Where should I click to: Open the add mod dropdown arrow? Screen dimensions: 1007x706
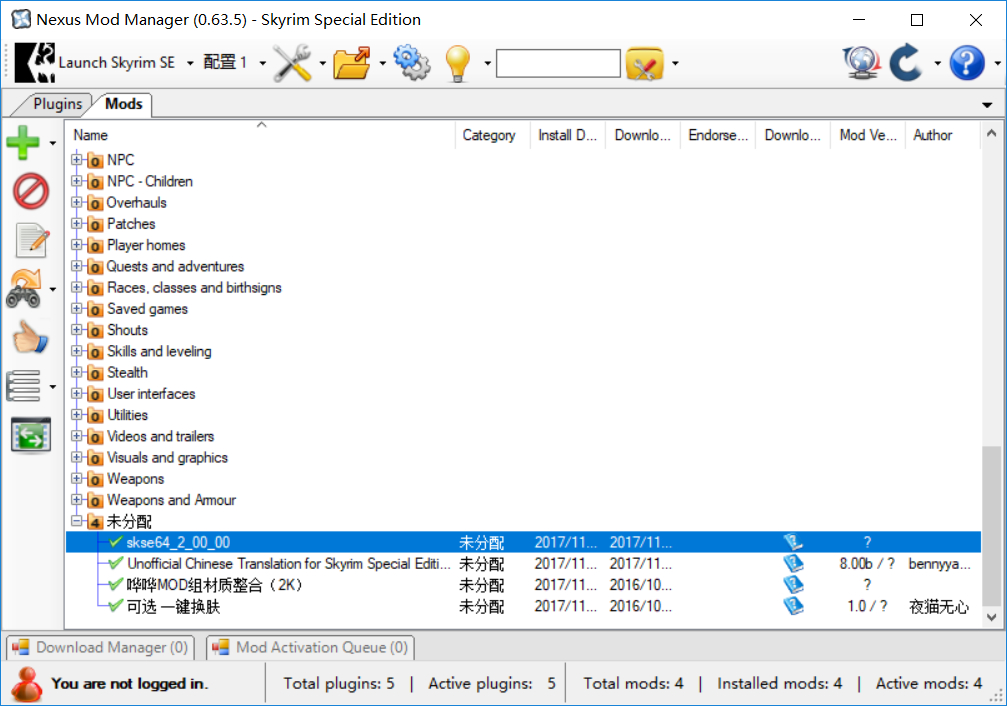tap(53, 143)
